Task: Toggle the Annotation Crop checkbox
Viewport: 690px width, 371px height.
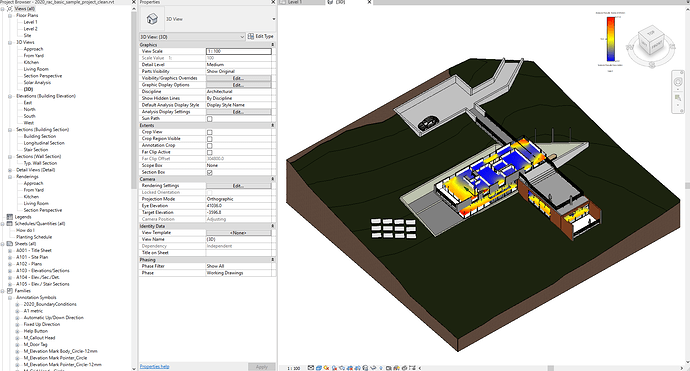Action: coord(209,146)
